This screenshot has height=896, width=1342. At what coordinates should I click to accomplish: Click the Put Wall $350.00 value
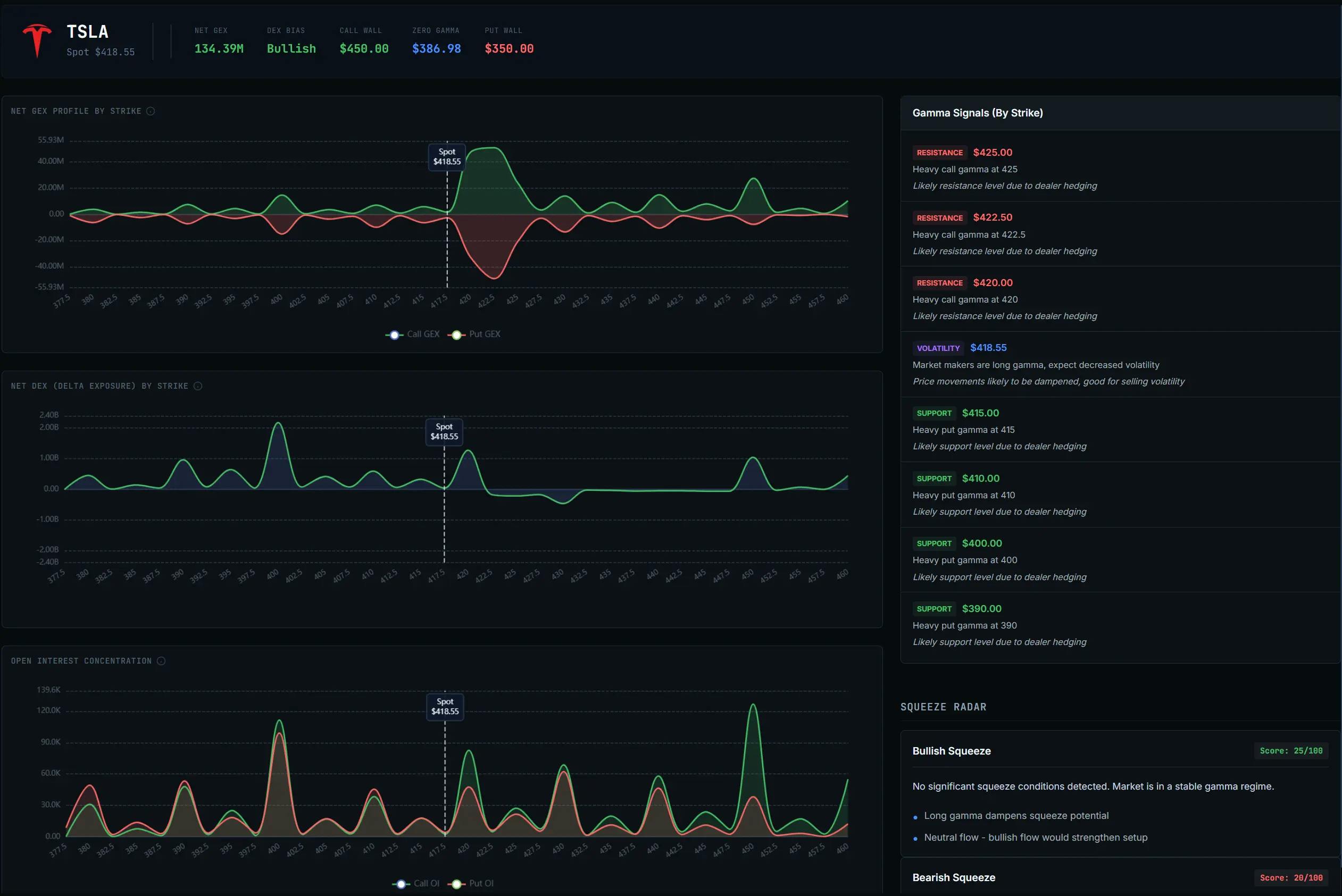(x=509, y=48)
